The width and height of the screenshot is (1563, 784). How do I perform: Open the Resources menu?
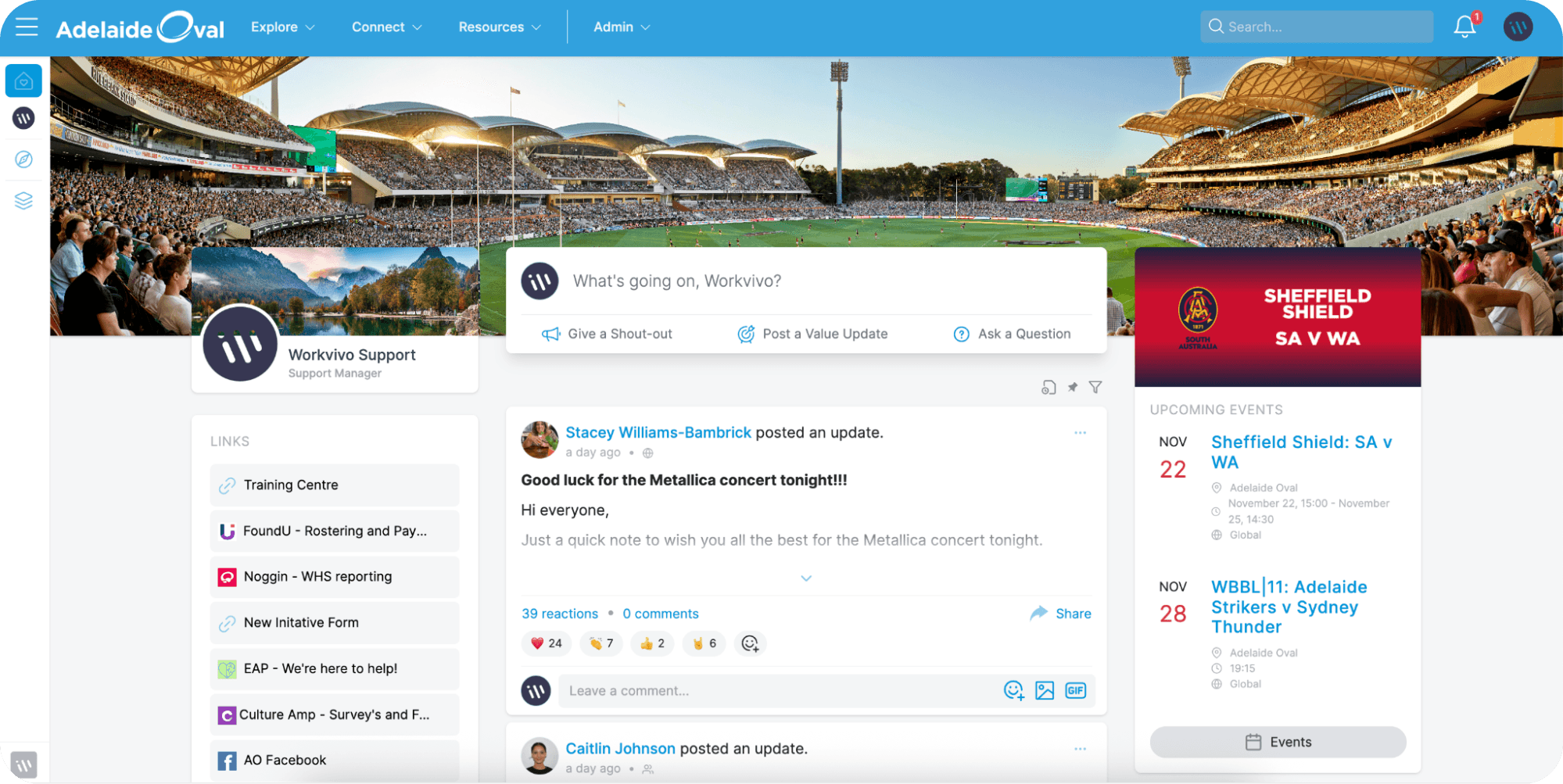coord(500,27)
